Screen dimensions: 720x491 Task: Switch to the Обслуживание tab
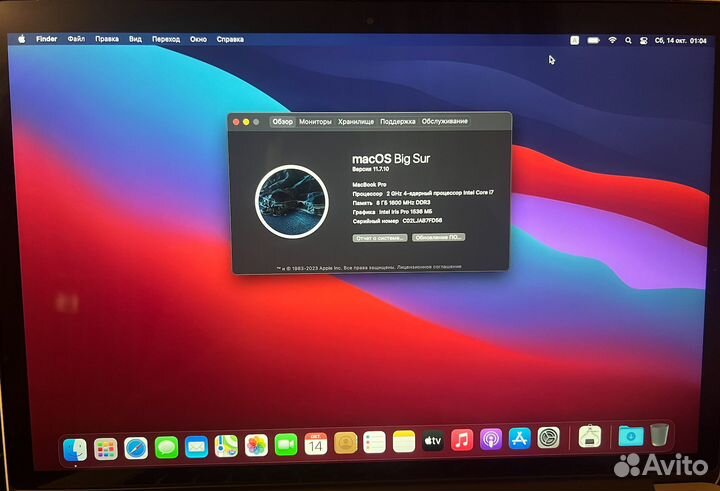444,121
